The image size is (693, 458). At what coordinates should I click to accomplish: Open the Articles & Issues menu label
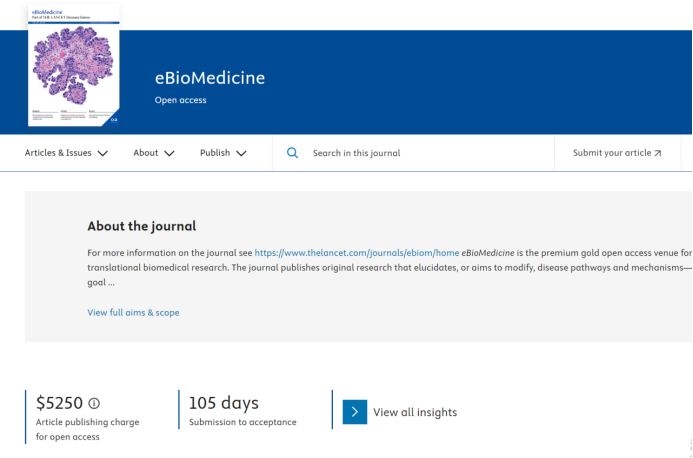coord(58,153)
